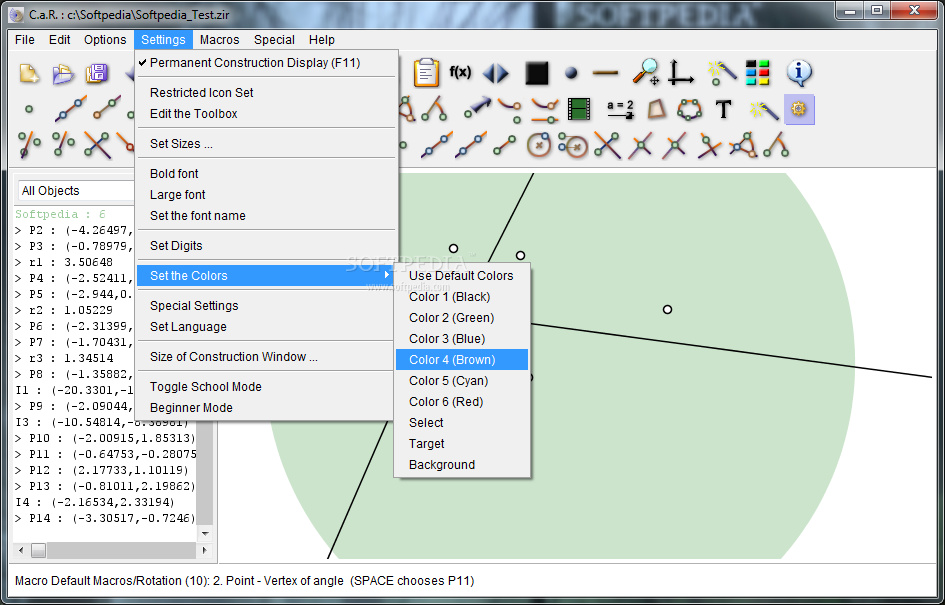This screenshot has height=605, width=945.
Task: Open the All Objects dropdown
Action: tap(77, 191)
